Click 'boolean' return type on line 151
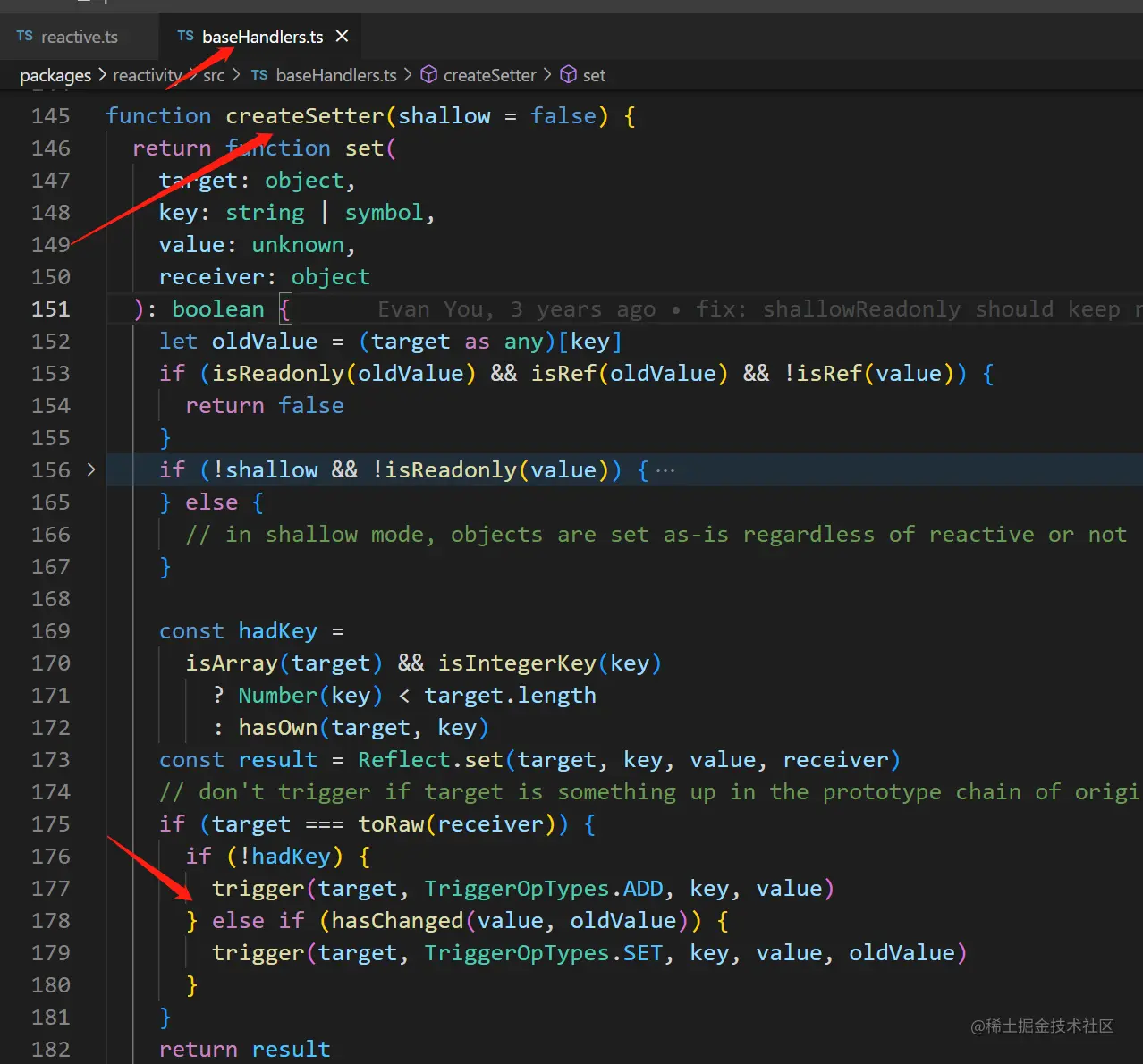The height and width of the screenshot is (1064, 1143). tap(218, 309)
